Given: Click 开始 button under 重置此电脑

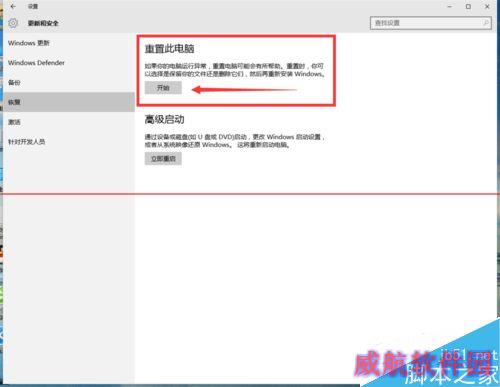Looking at the screenshot, I should tap(163, 88).
